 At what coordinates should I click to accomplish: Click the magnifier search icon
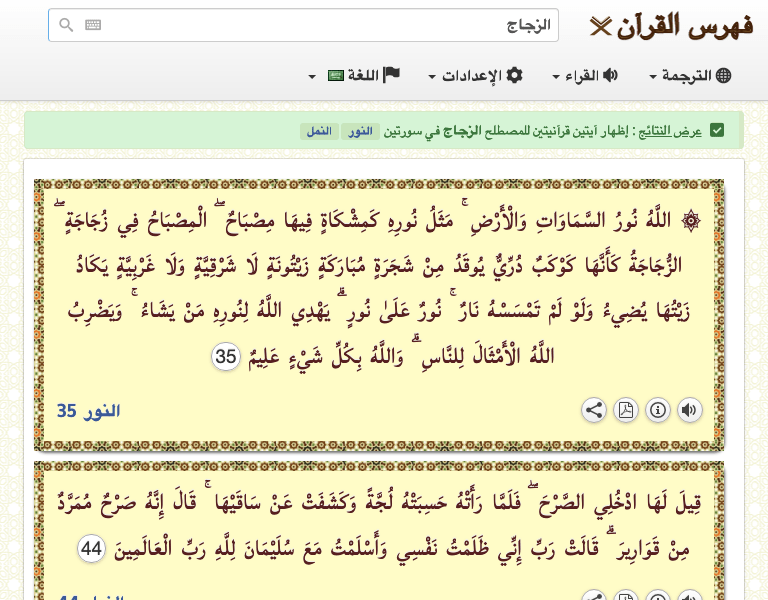coord(66,25)
